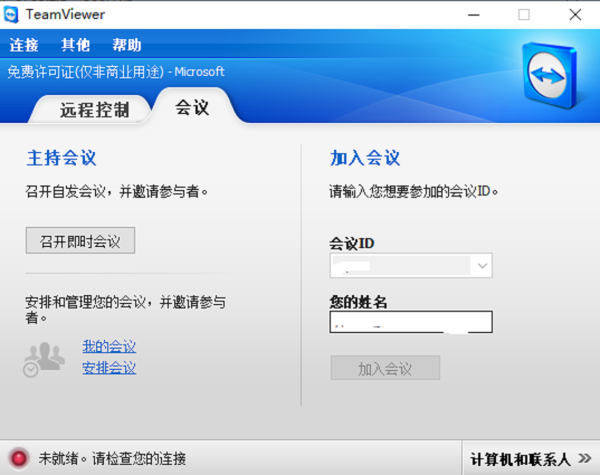Expand the 计算机和联系人 panel with the double arrow
Image resolution: width=600 pixels, height=475 pixels.
pyautogui.click(x=585, y=458)
